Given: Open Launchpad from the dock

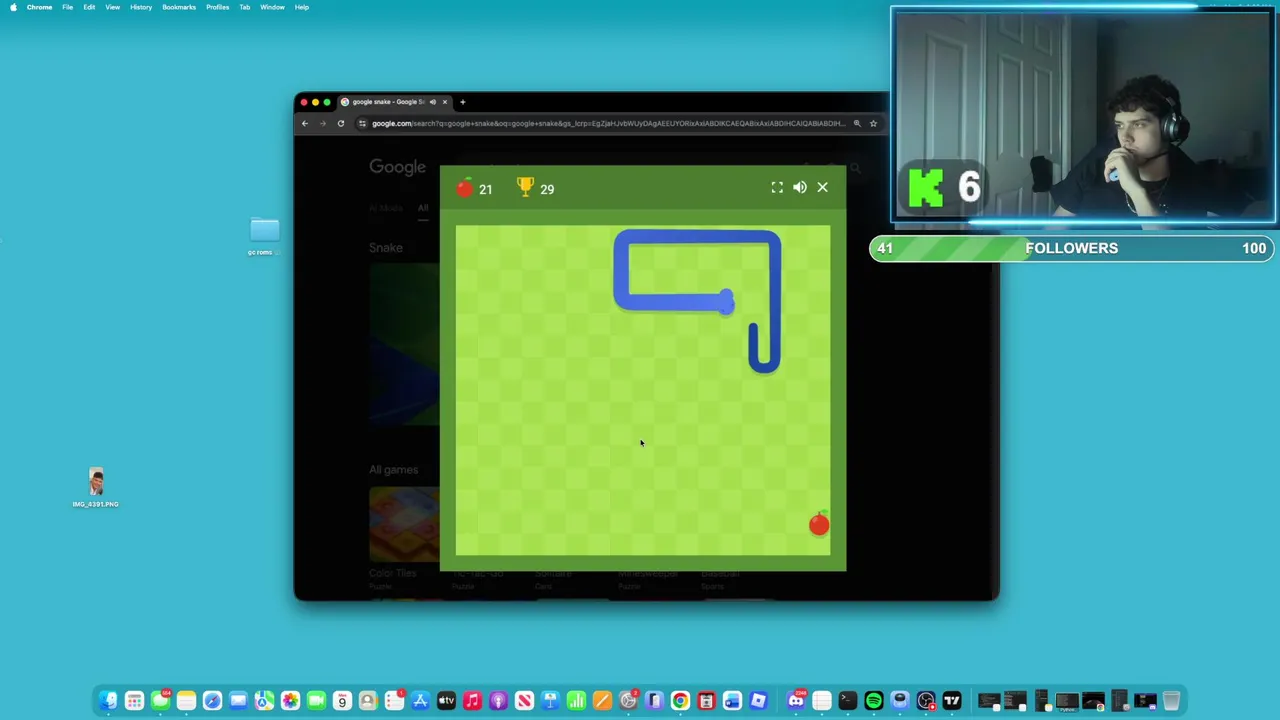Looking at the screenshot, I should pos(134,700).
